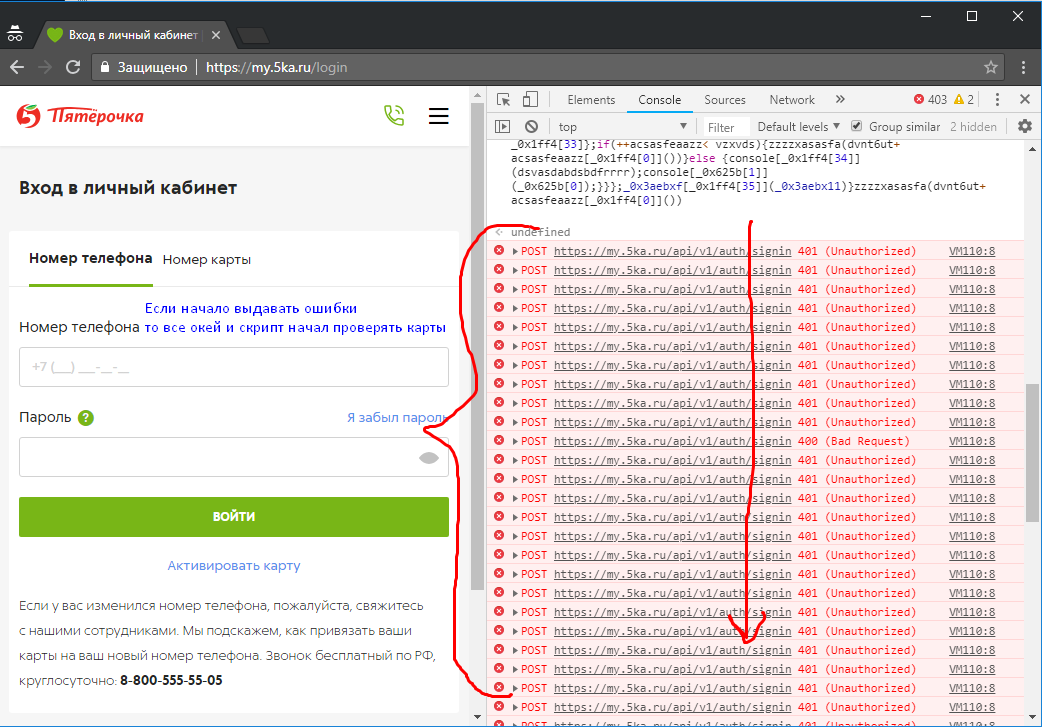Click the yellow warnings count indicator
Image resolution: width=1042 pixels, height=727 pixels.
click(964, 100)
